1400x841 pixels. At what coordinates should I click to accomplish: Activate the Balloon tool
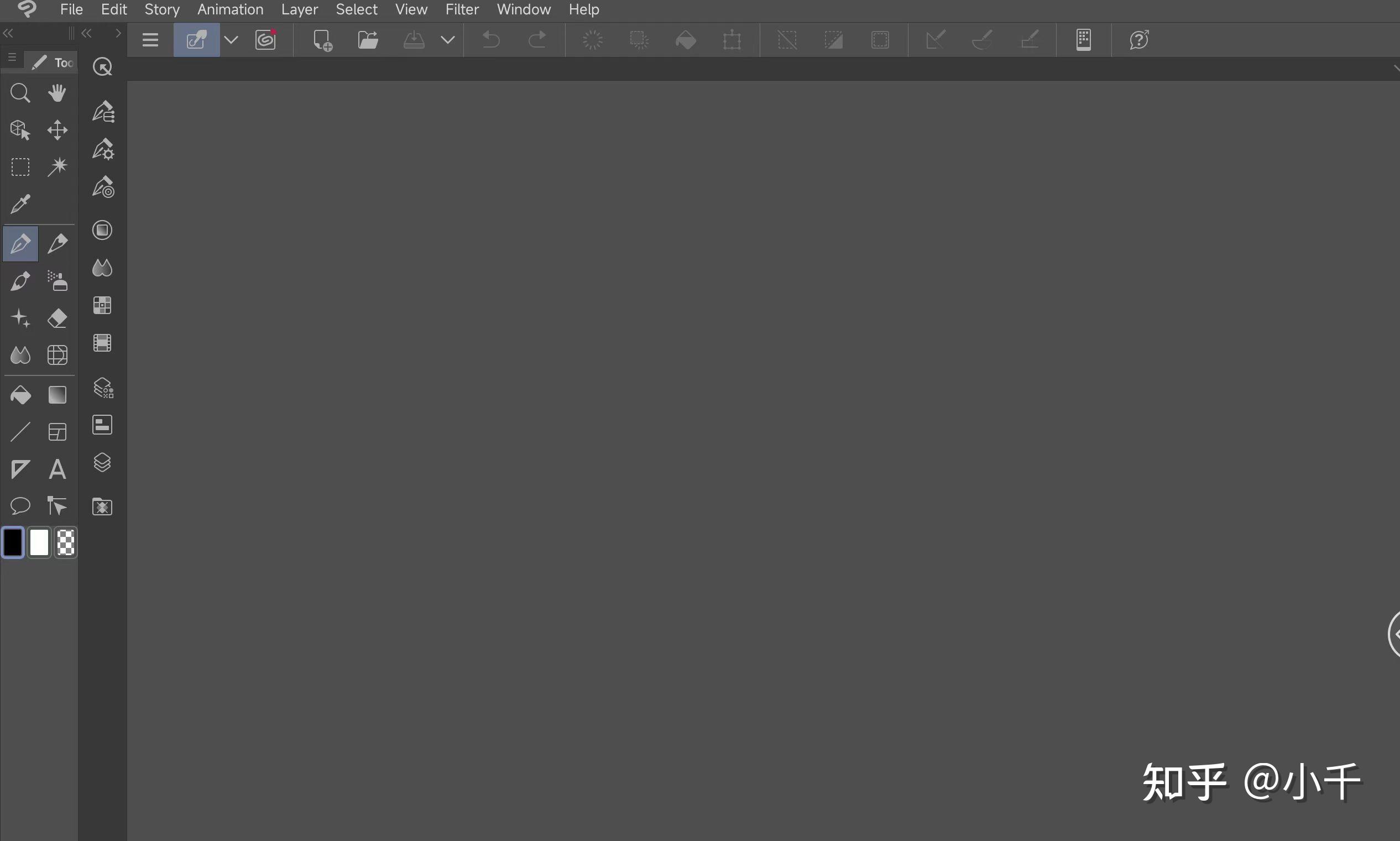[x=20, y=505]
